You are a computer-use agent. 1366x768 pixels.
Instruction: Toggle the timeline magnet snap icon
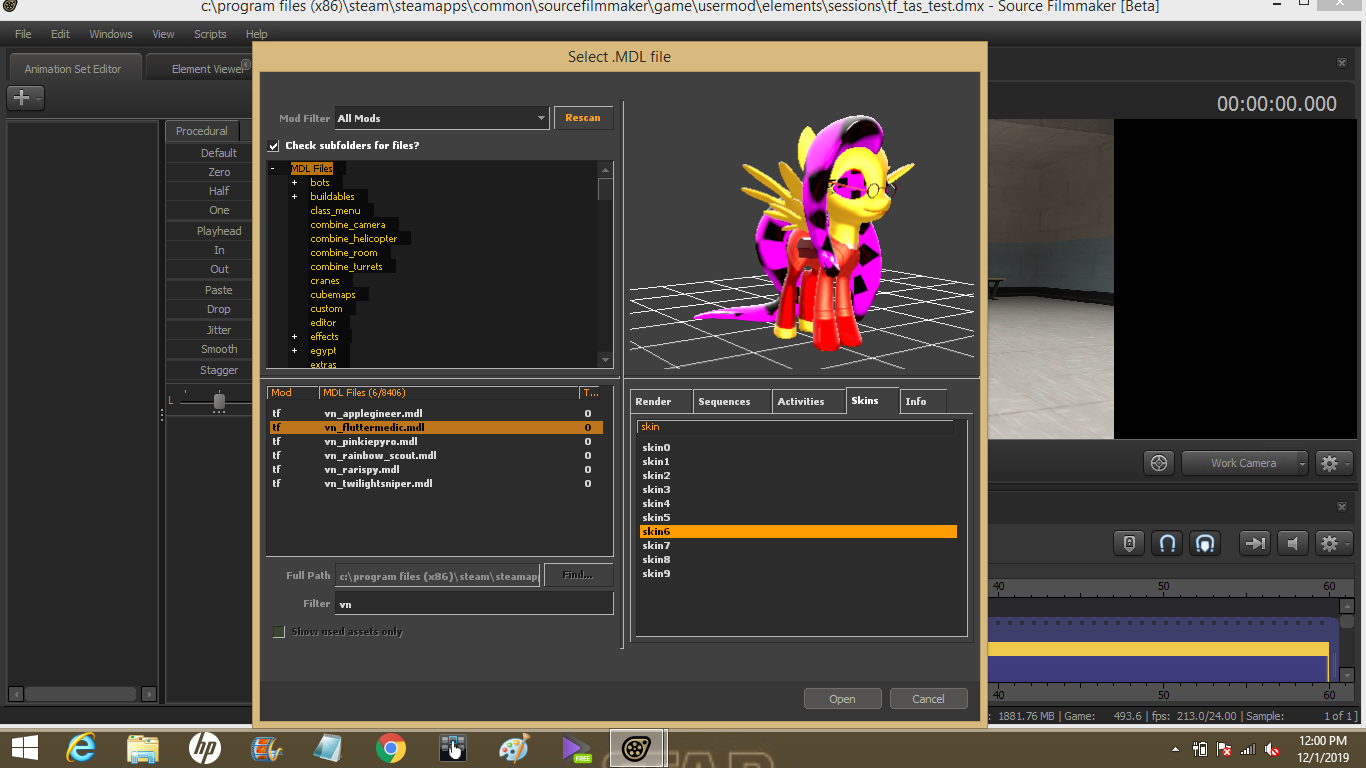tap(1167, 543)
